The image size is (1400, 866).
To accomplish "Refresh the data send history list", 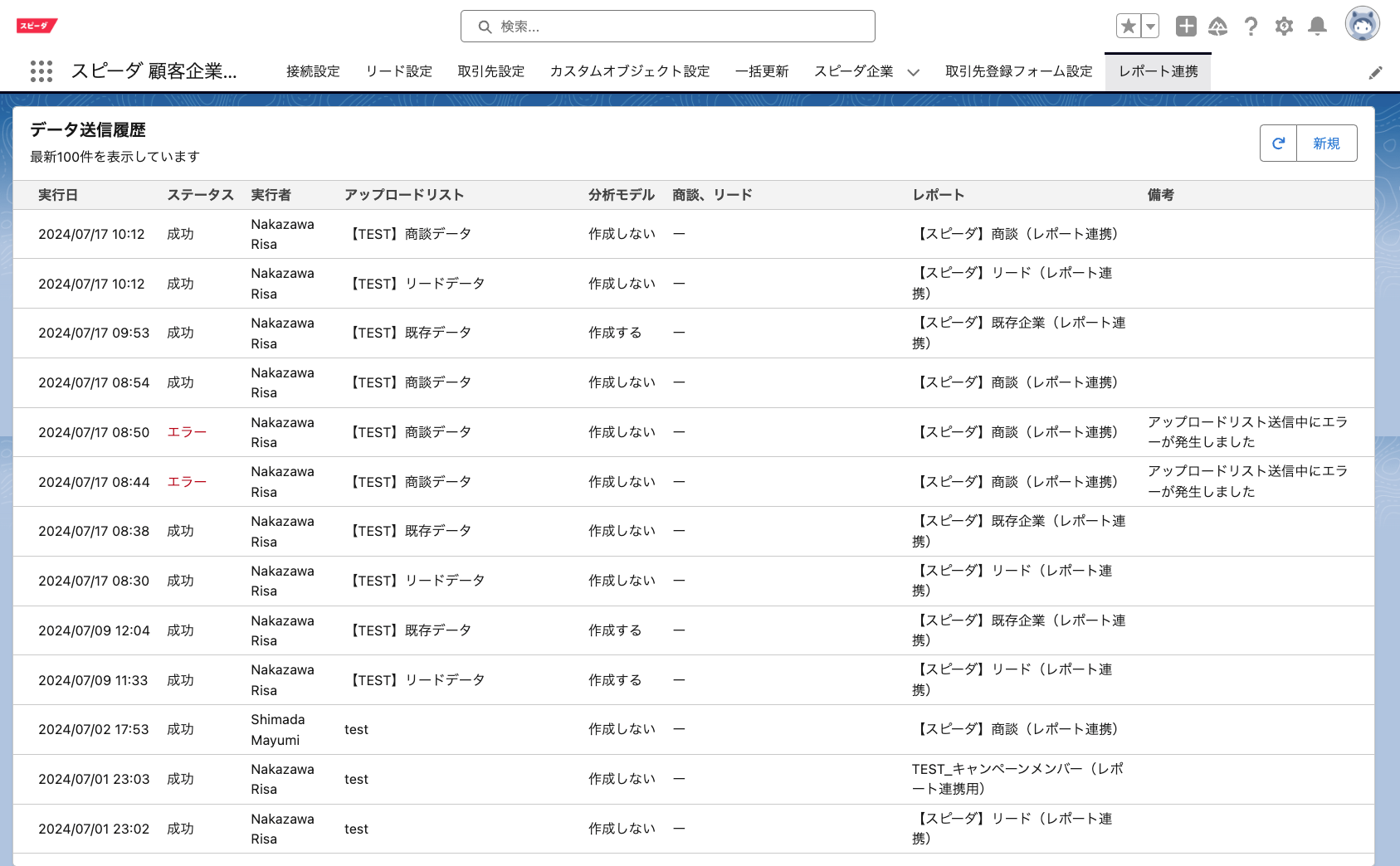I will (1278, 142).
